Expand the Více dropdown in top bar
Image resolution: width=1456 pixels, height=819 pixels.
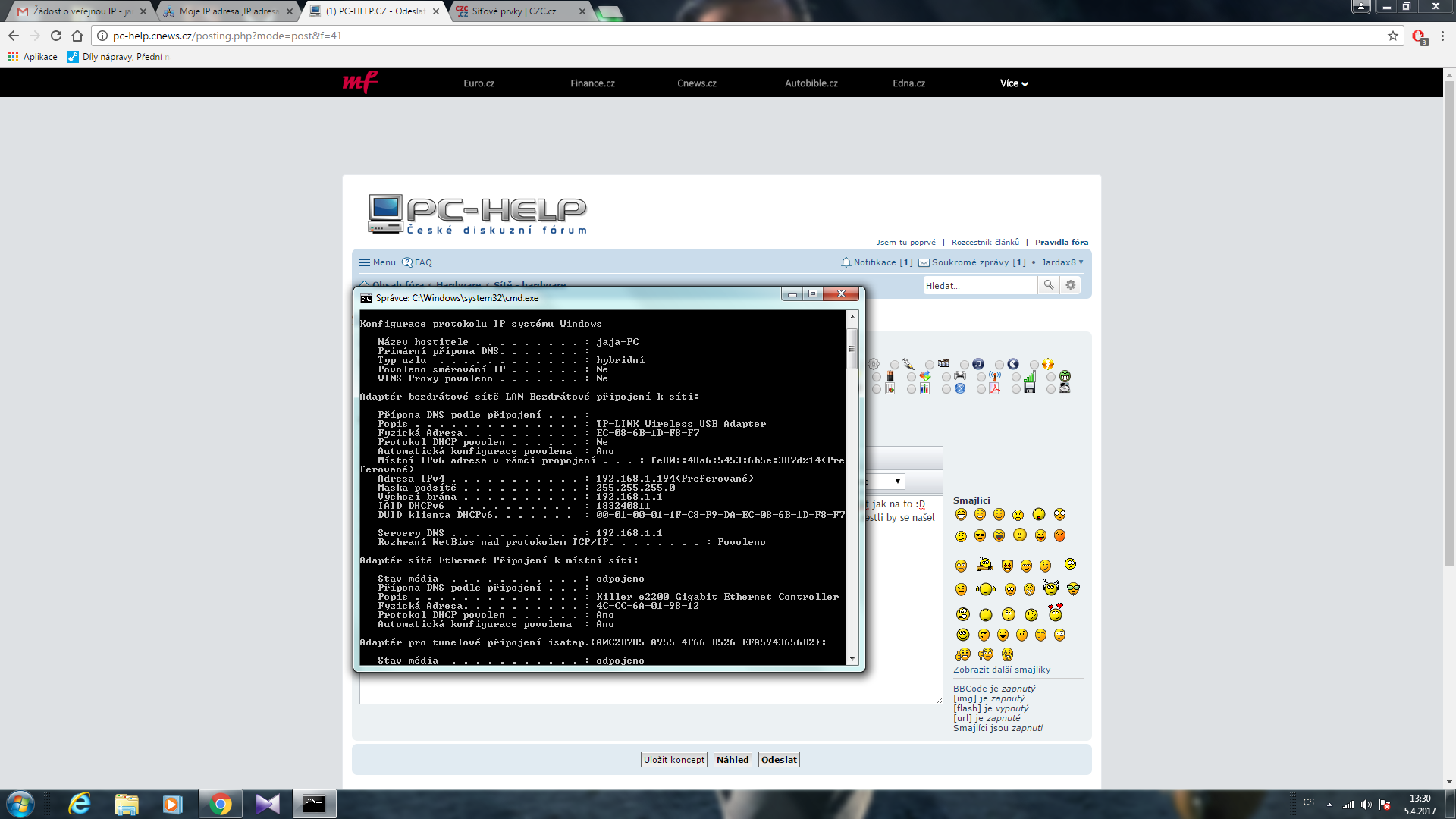coord(1013,83)
